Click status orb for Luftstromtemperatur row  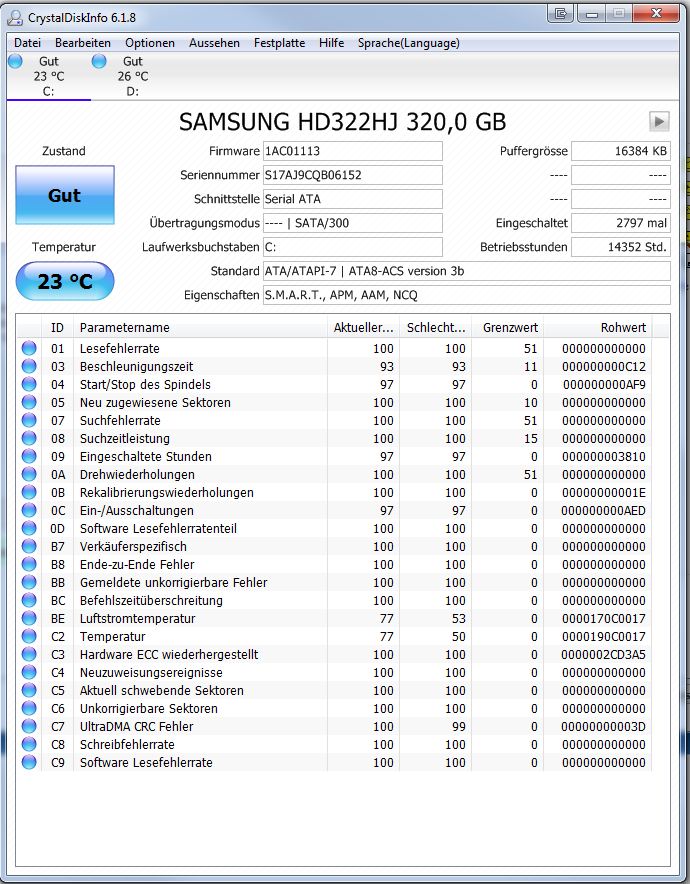(29, 618)
